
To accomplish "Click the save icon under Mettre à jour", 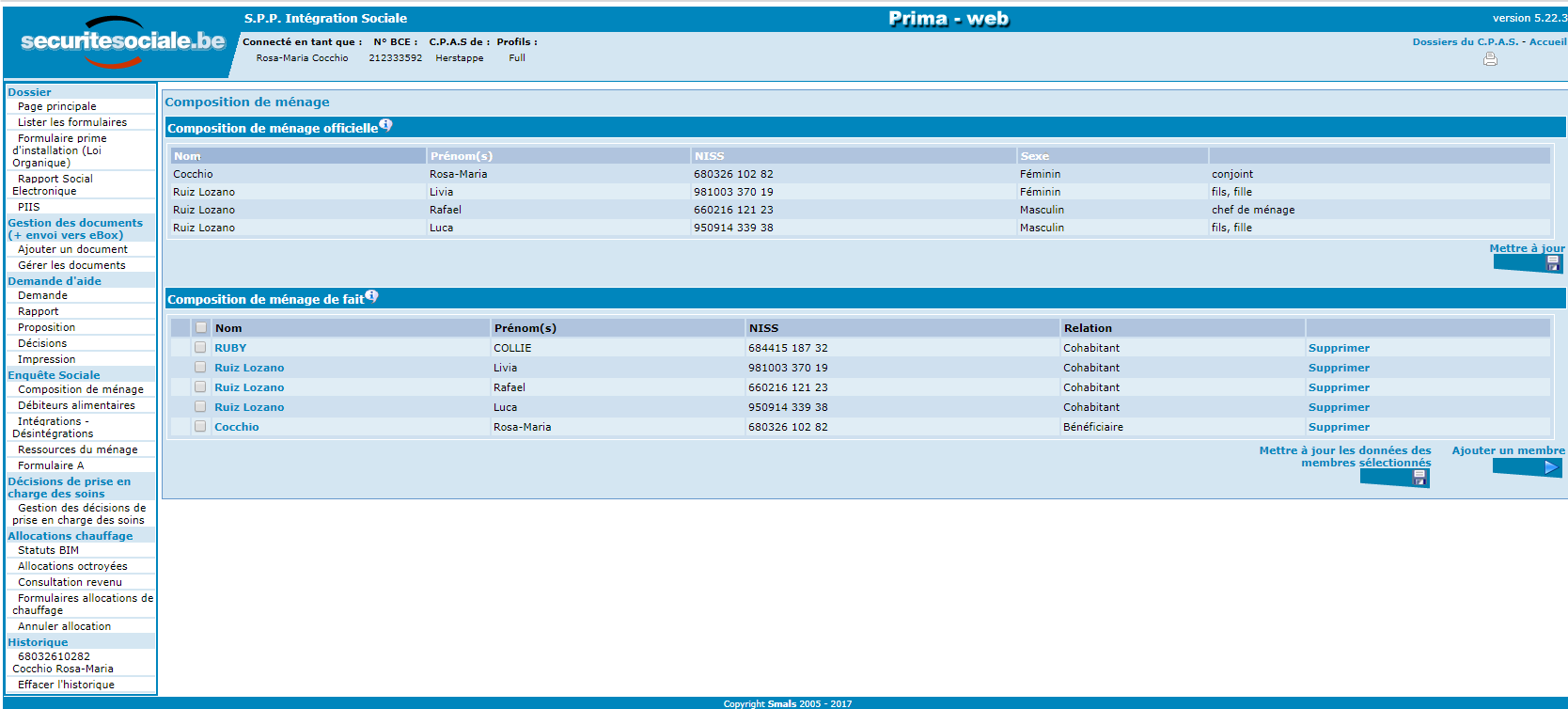I will coord(1552,263).
